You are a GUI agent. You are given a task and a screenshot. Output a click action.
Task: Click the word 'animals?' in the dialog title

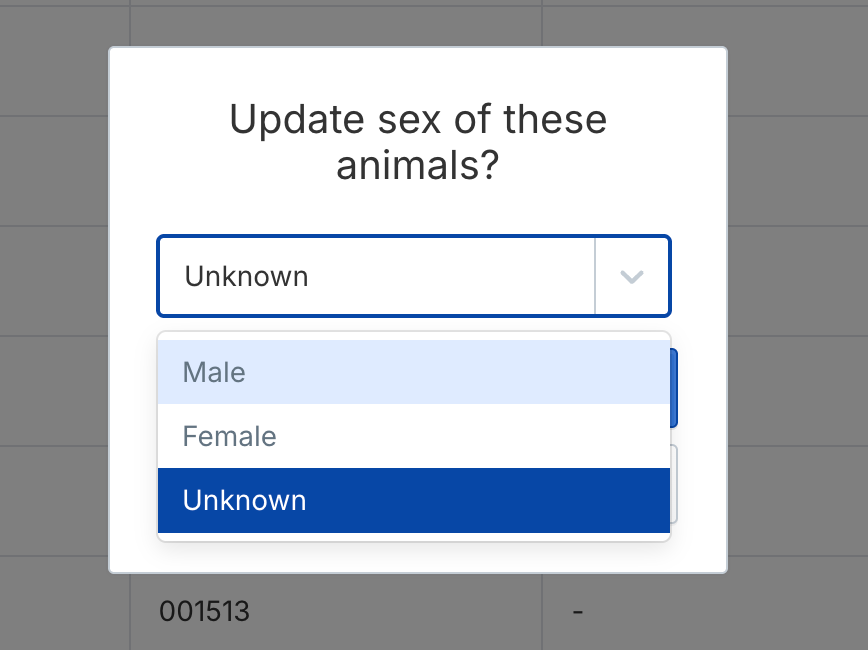click(418, 166)
